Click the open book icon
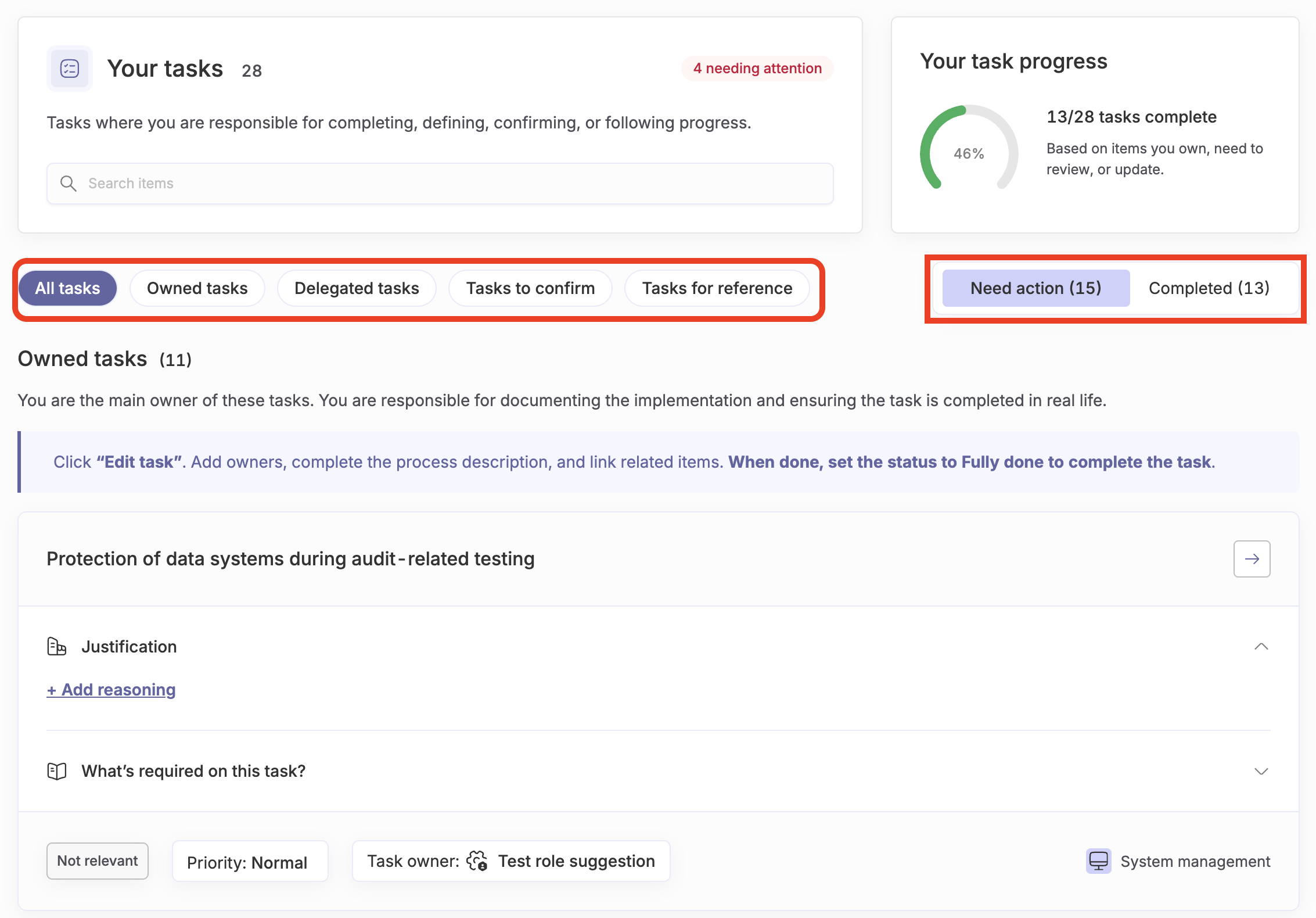 (x=56, y=772)
